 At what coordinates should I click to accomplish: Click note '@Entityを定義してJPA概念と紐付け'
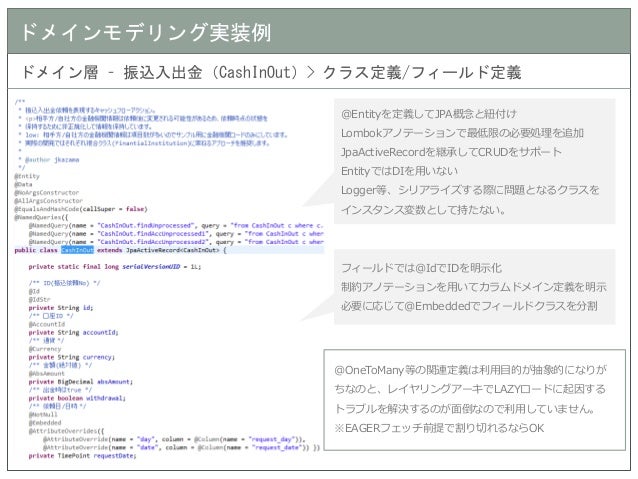(x=429, y=114)
